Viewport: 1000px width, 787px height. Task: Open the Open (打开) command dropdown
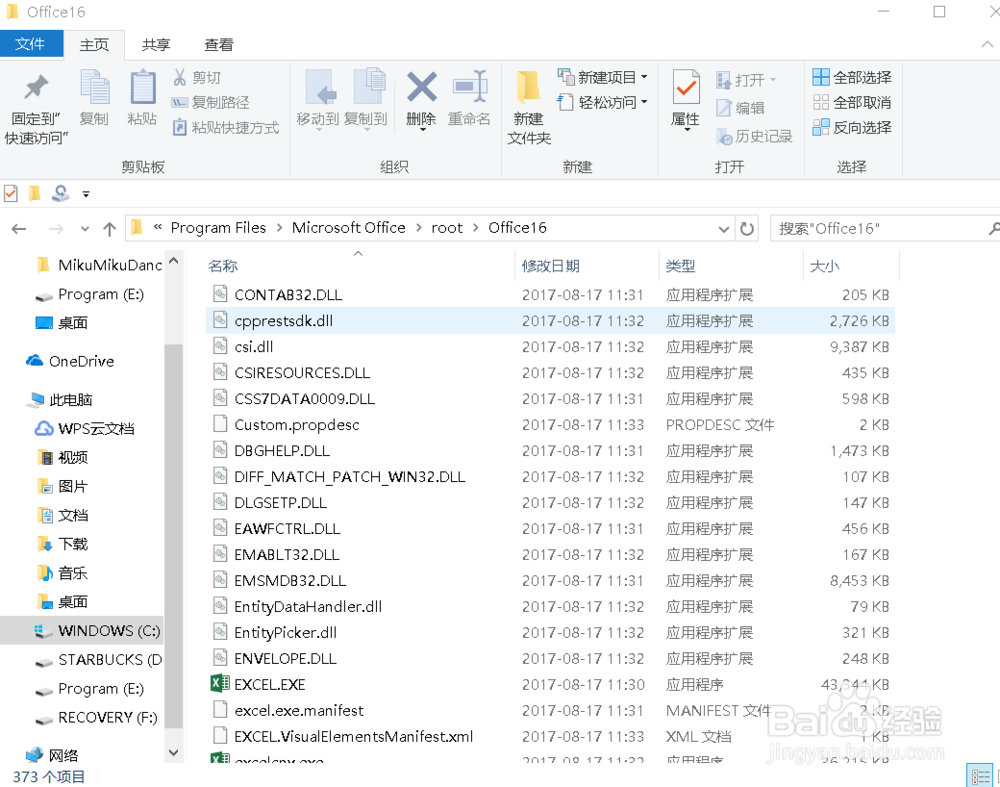773,80
